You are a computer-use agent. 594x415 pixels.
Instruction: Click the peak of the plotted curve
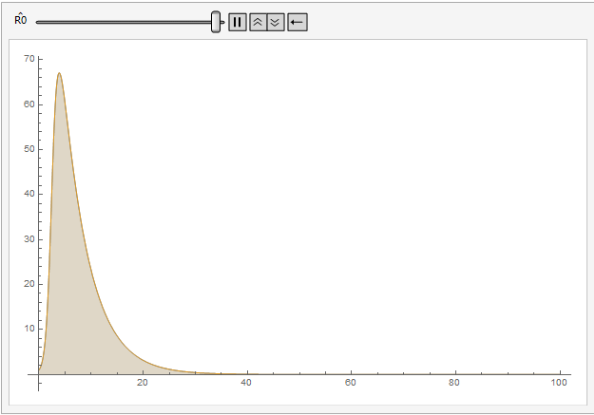(59, 73)
